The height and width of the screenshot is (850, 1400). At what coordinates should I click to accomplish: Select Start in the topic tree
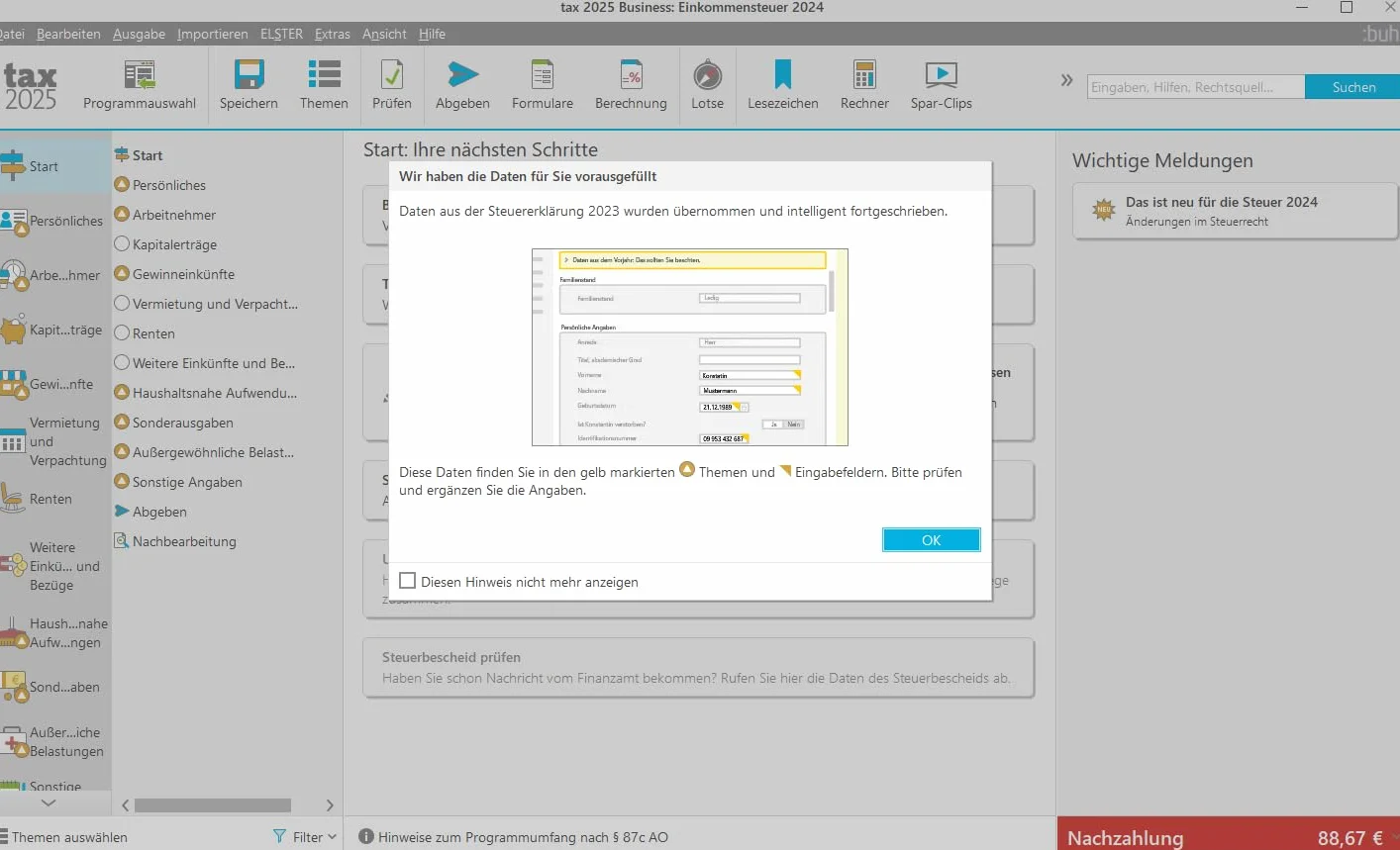[139, 155]
